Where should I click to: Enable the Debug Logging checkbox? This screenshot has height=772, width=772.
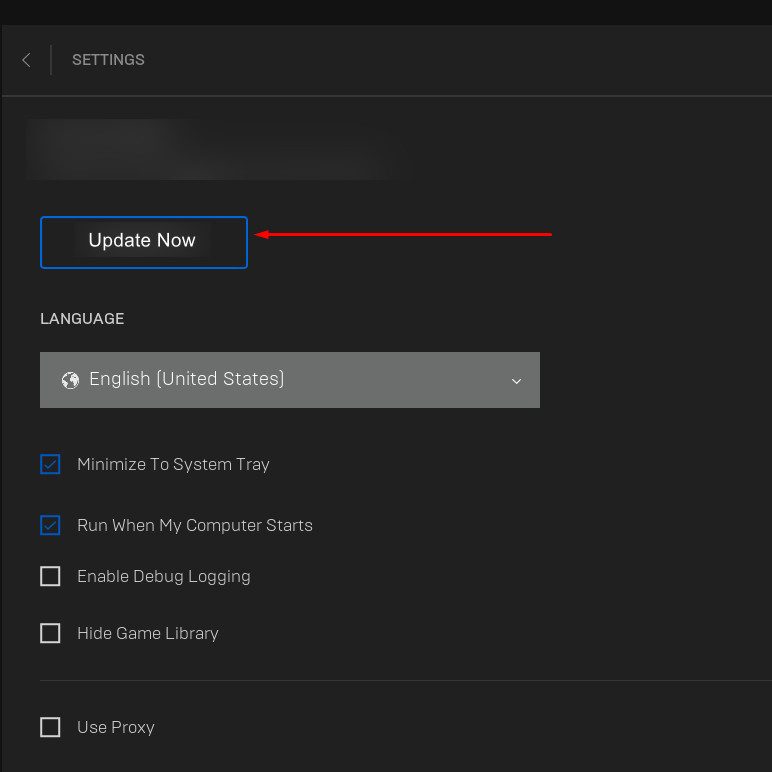click(50, 576)
